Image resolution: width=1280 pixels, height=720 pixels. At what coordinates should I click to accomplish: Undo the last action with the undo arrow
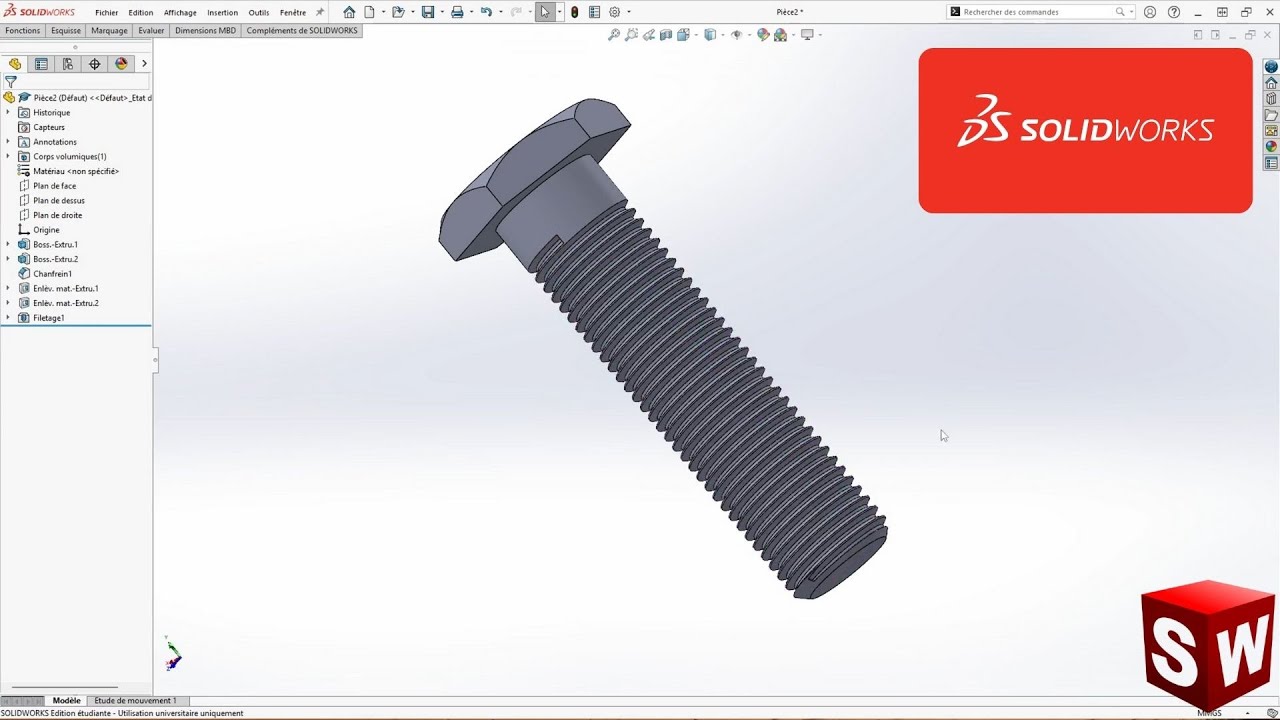(x=486, y=12)
